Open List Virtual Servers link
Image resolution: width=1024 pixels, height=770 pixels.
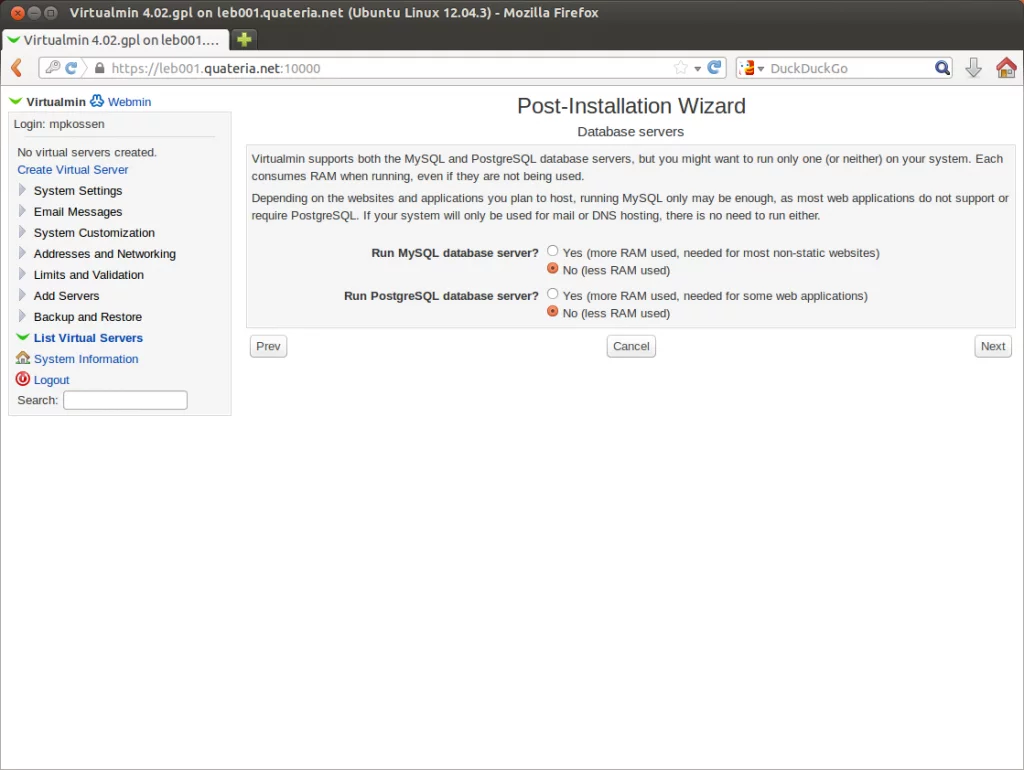coord(88,338)
